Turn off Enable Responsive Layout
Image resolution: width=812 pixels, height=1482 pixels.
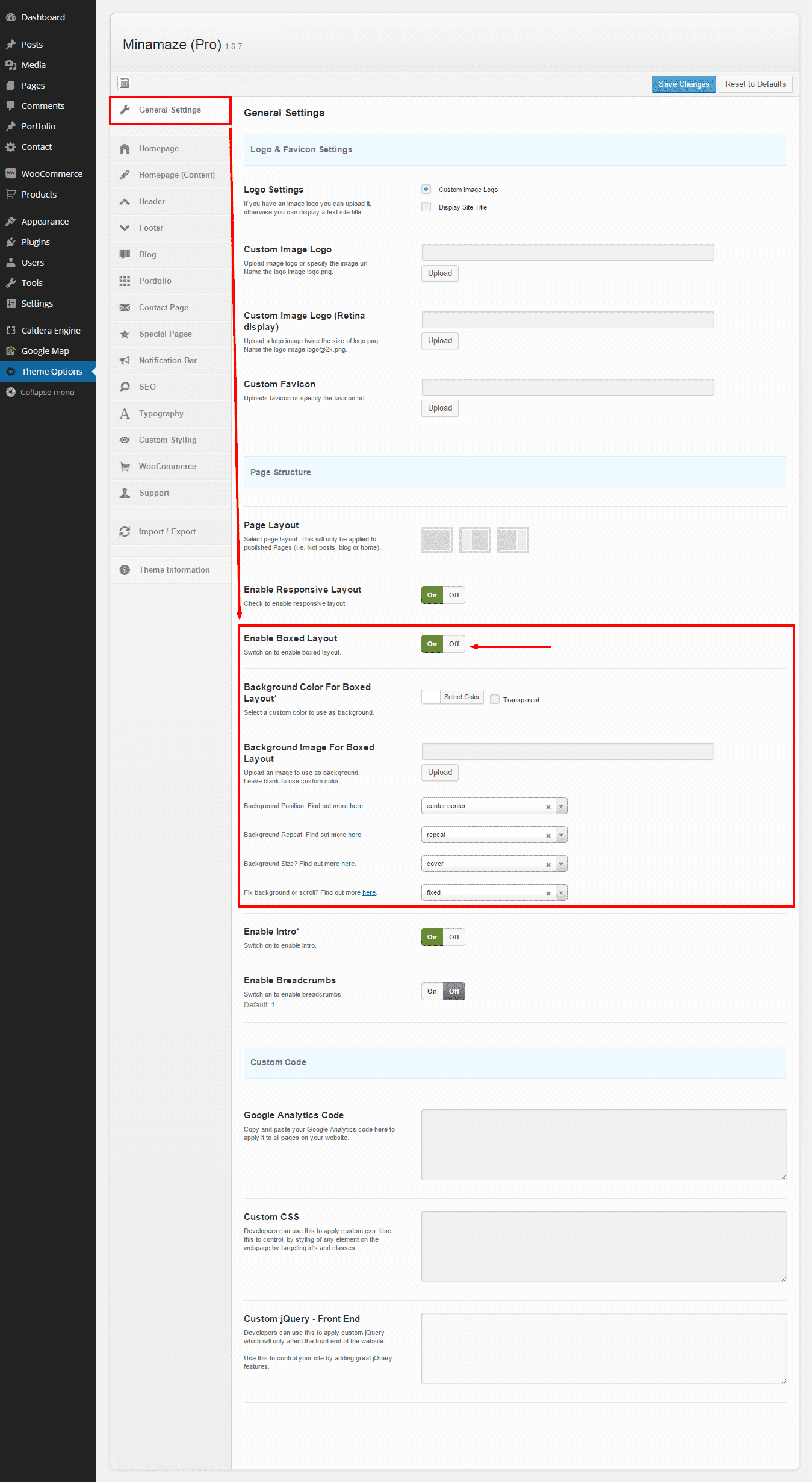[454, 595]
